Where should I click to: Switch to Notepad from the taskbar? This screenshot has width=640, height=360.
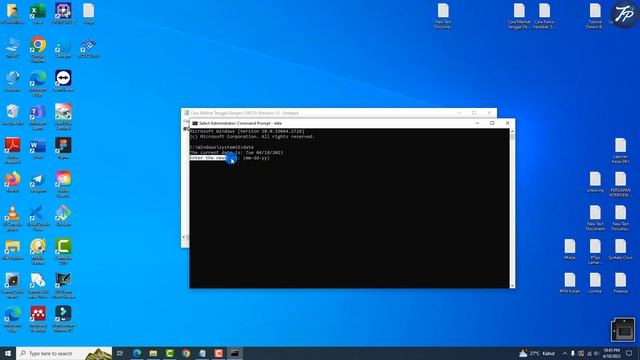click(x=202, y=353)
